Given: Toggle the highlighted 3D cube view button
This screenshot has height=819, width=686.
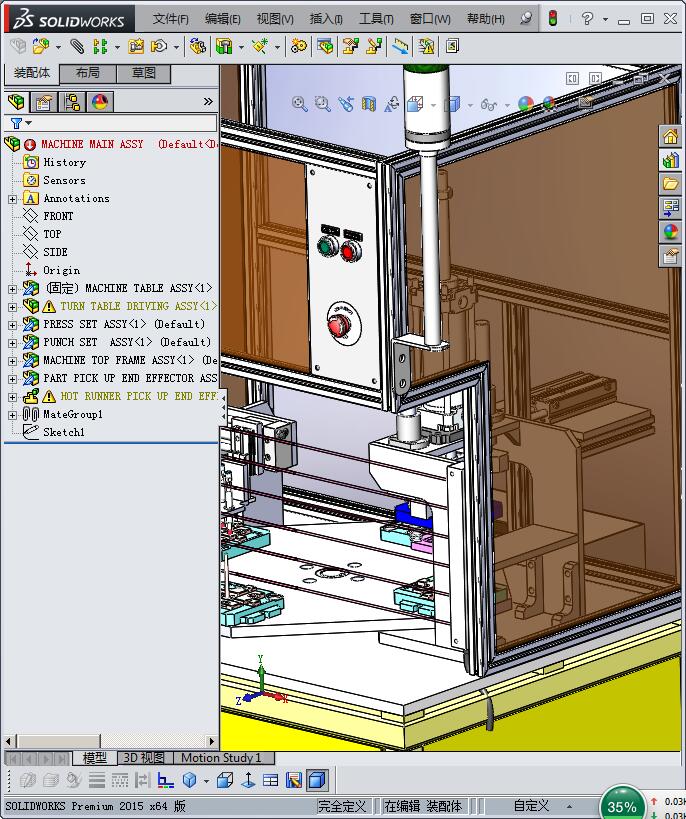Looking at the screenshot, I should pos(317,780).
